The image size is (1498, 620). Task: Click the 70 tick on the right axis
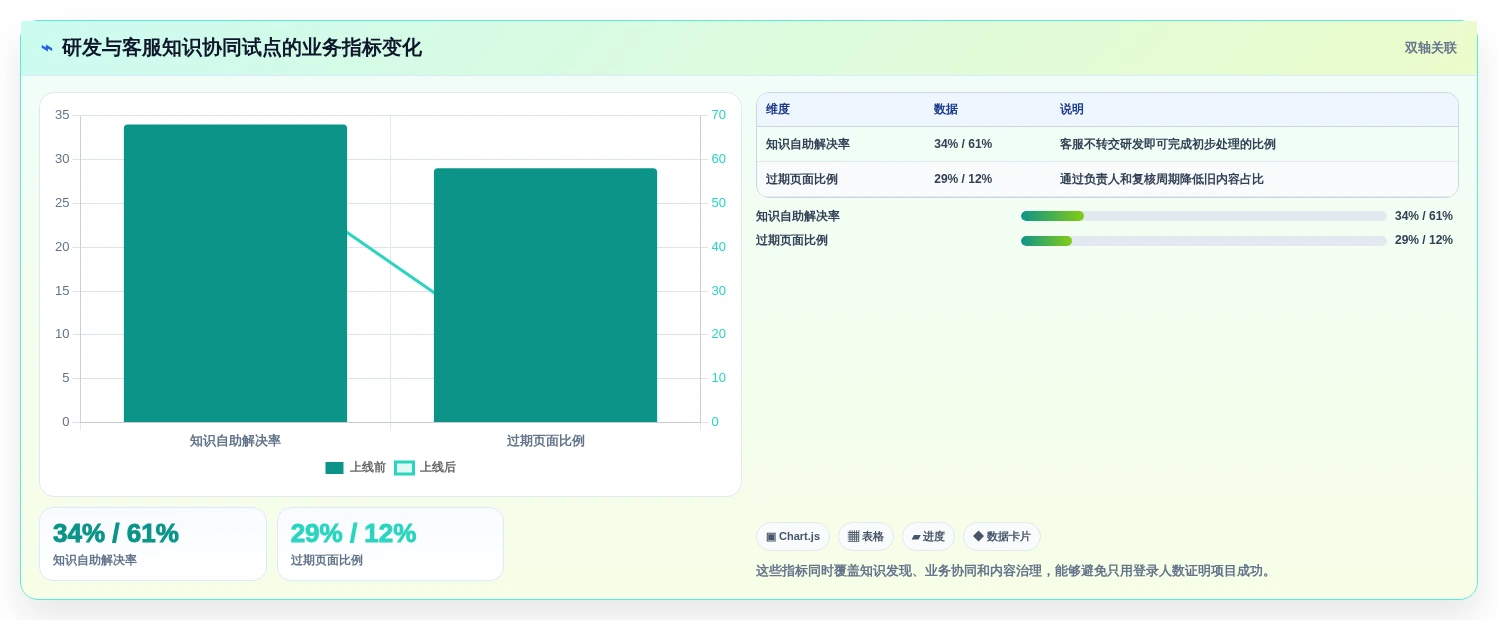(718, 115)
